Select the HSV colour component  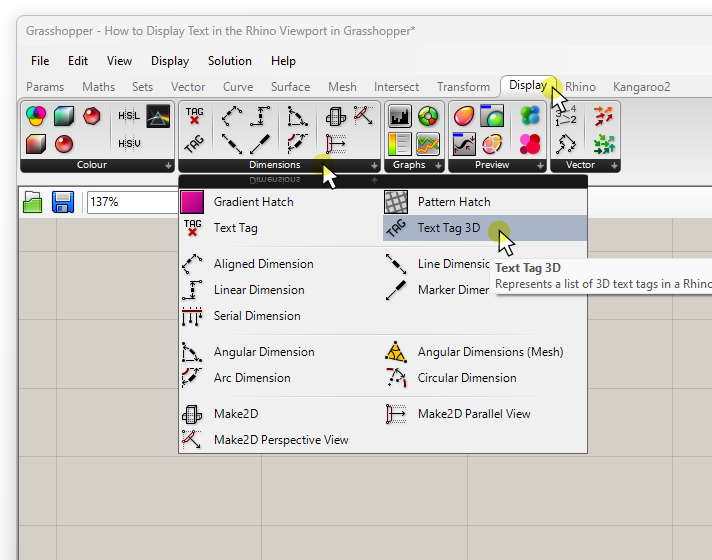[129, 144]
